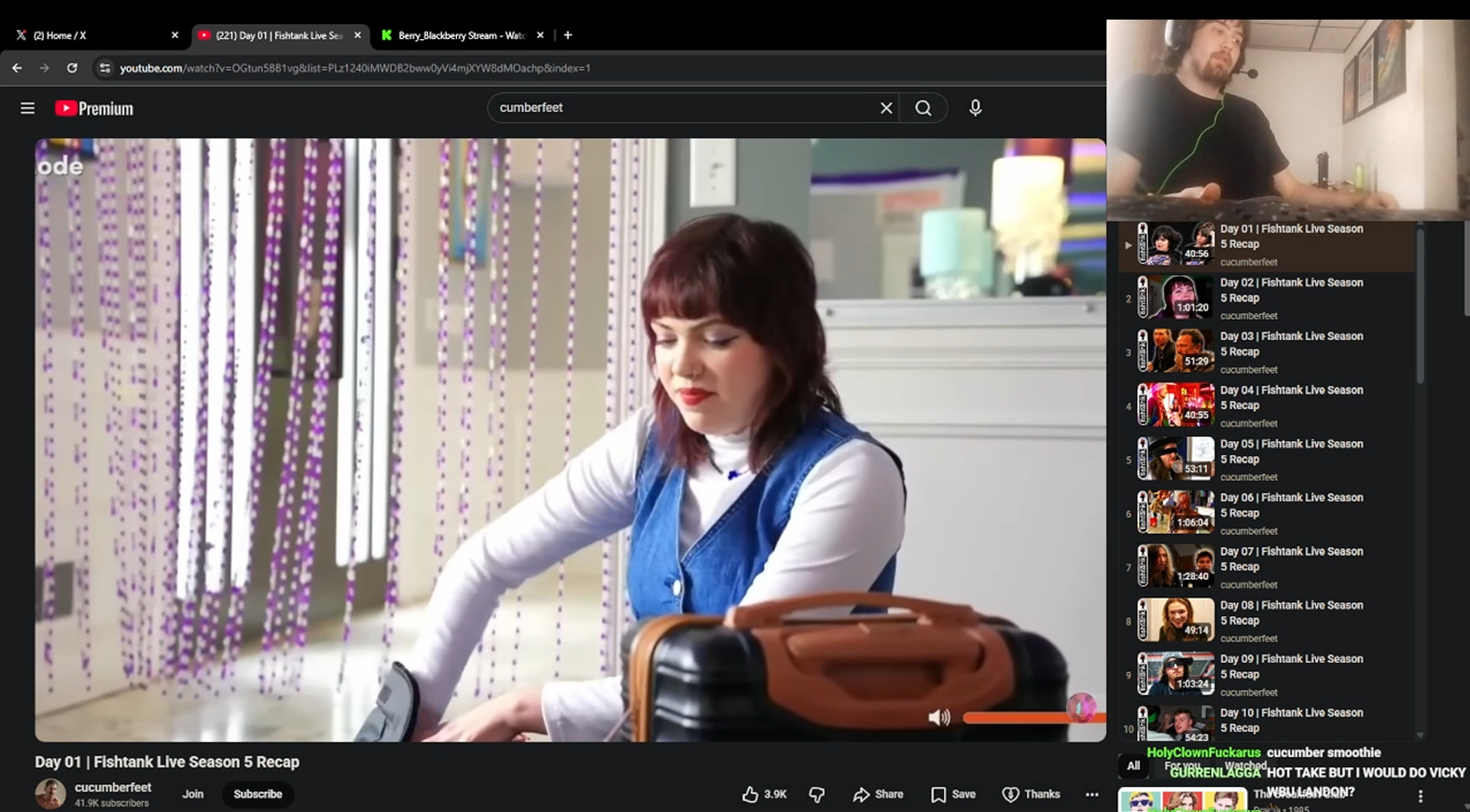Go to YouTube Premium home logo

[94, 108]
